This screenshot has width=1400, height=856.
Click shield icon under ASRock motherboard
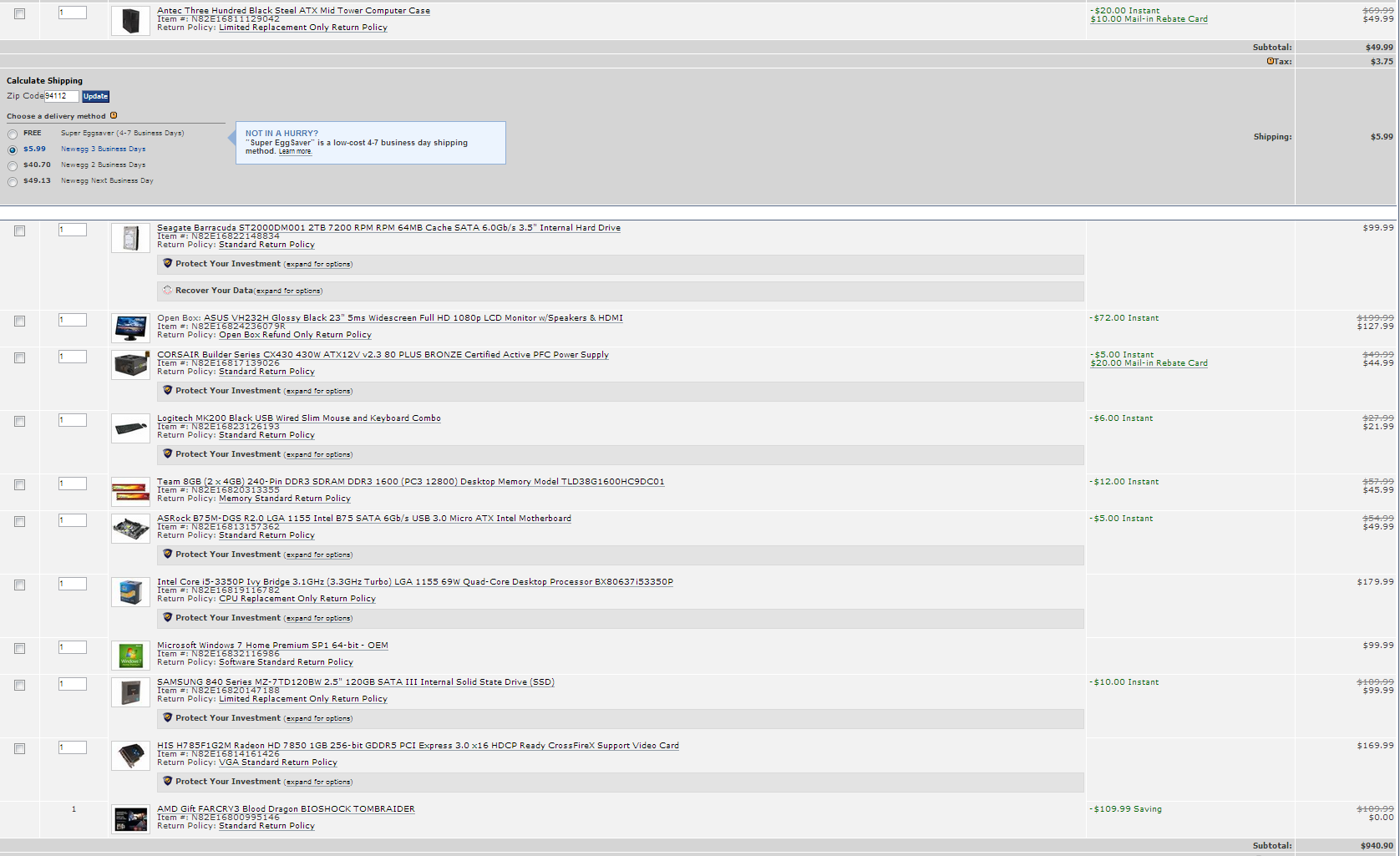[x=167, y=554]
